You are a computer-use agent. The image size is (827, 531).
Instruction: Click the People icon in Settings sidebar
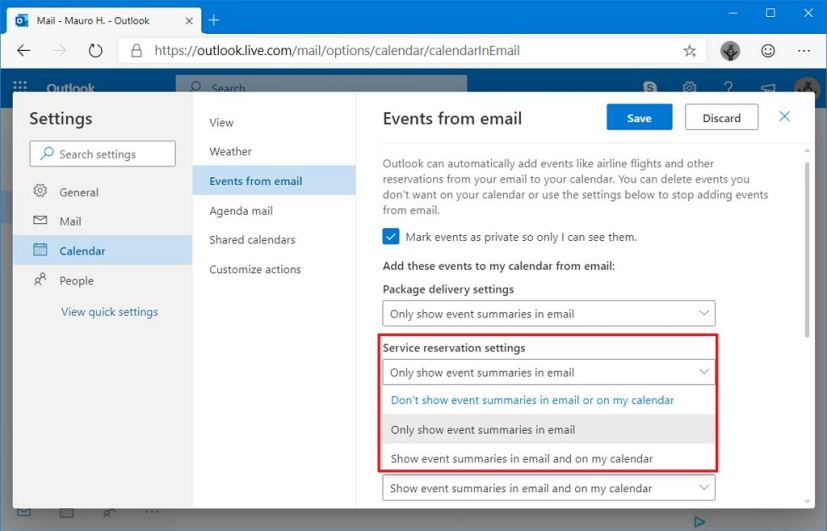click(x=40, y=279)
